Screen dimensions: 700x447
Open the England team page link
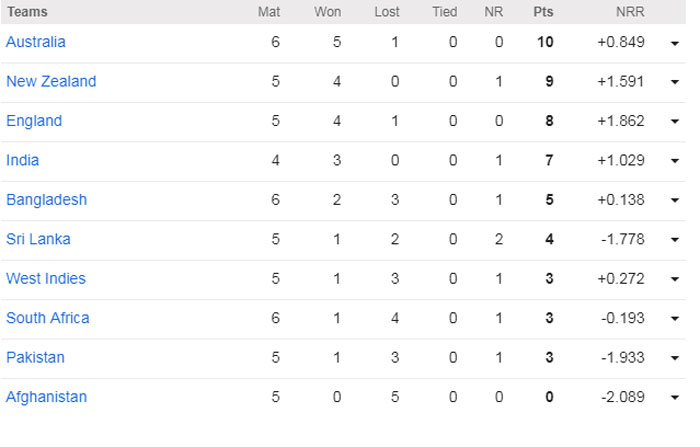pyautogui.click(x=34, y=121)
